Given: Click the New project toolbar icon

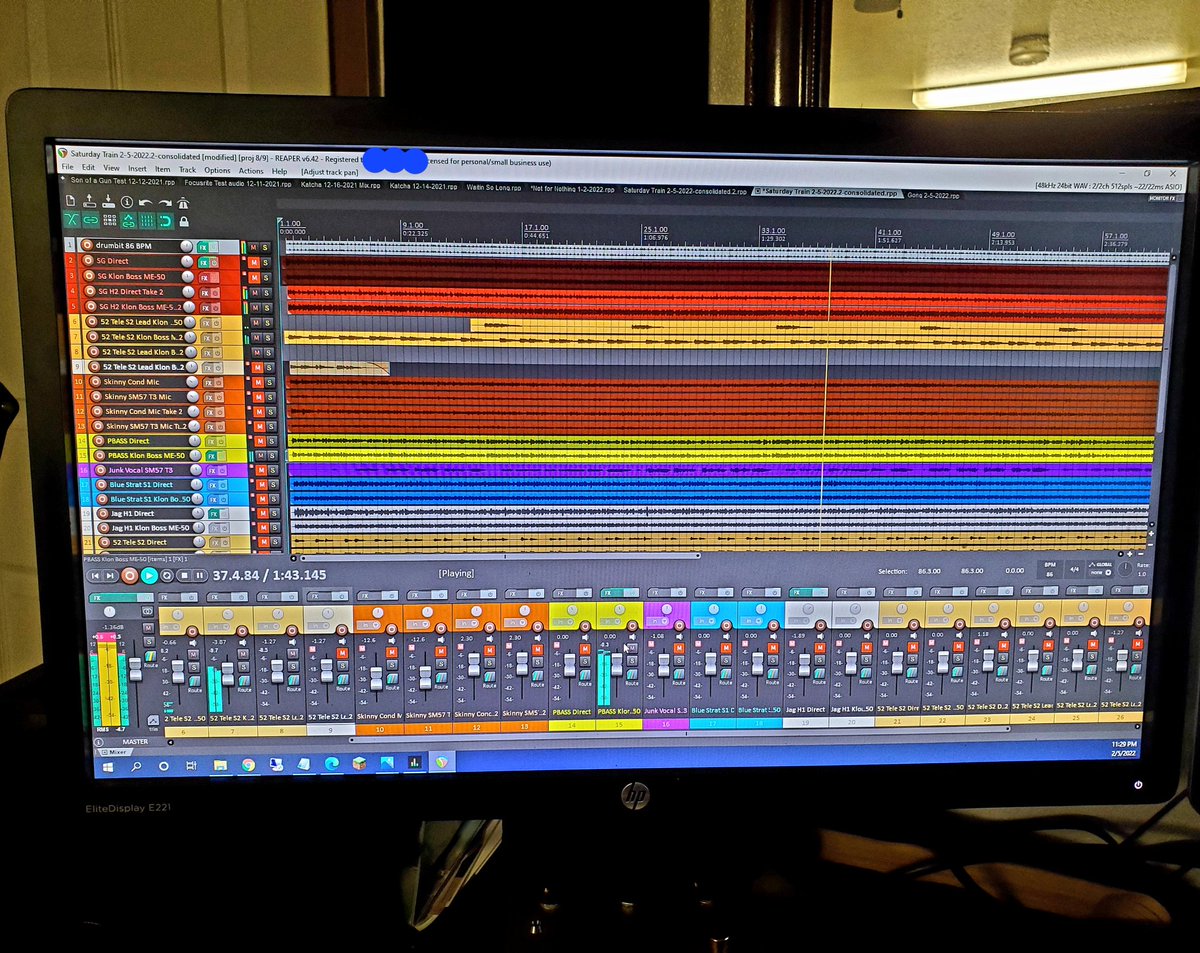Looking at the screenshot, I should 70,200.
